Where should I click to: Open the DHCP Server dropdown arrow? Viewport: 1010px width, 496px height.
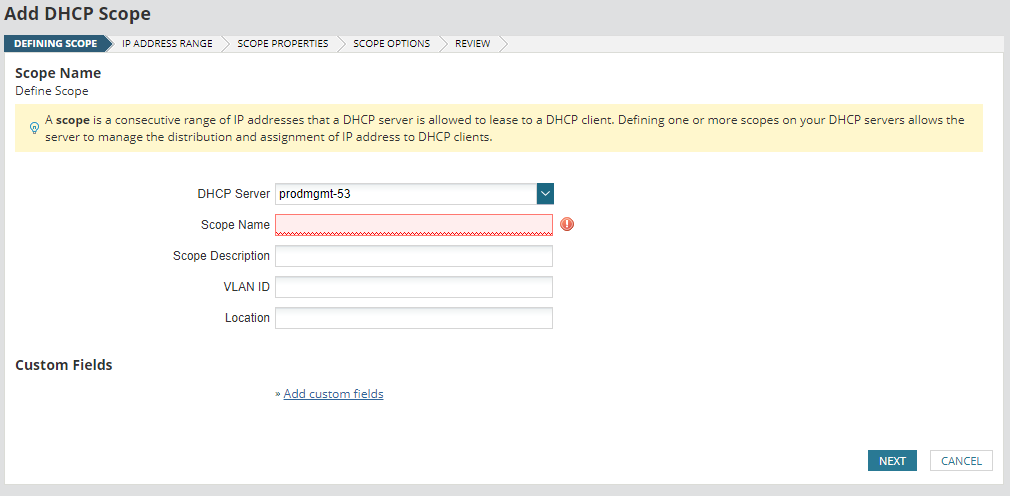coord(545,194)
